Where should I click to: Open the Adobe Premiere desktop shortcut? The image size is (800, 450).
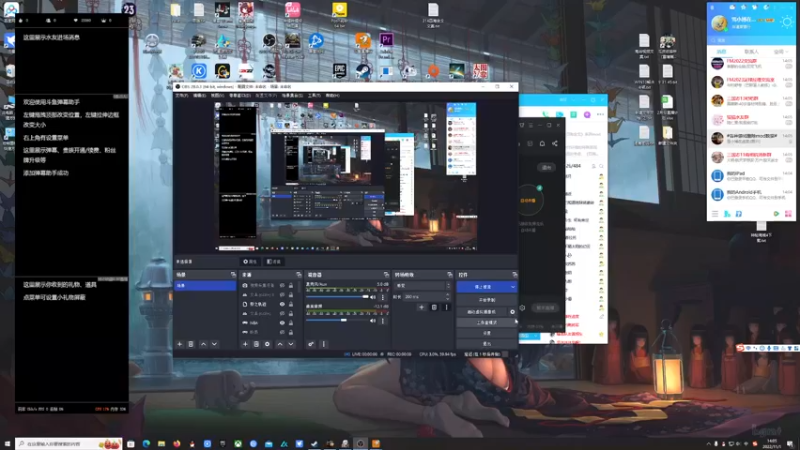tap(386, 40)
